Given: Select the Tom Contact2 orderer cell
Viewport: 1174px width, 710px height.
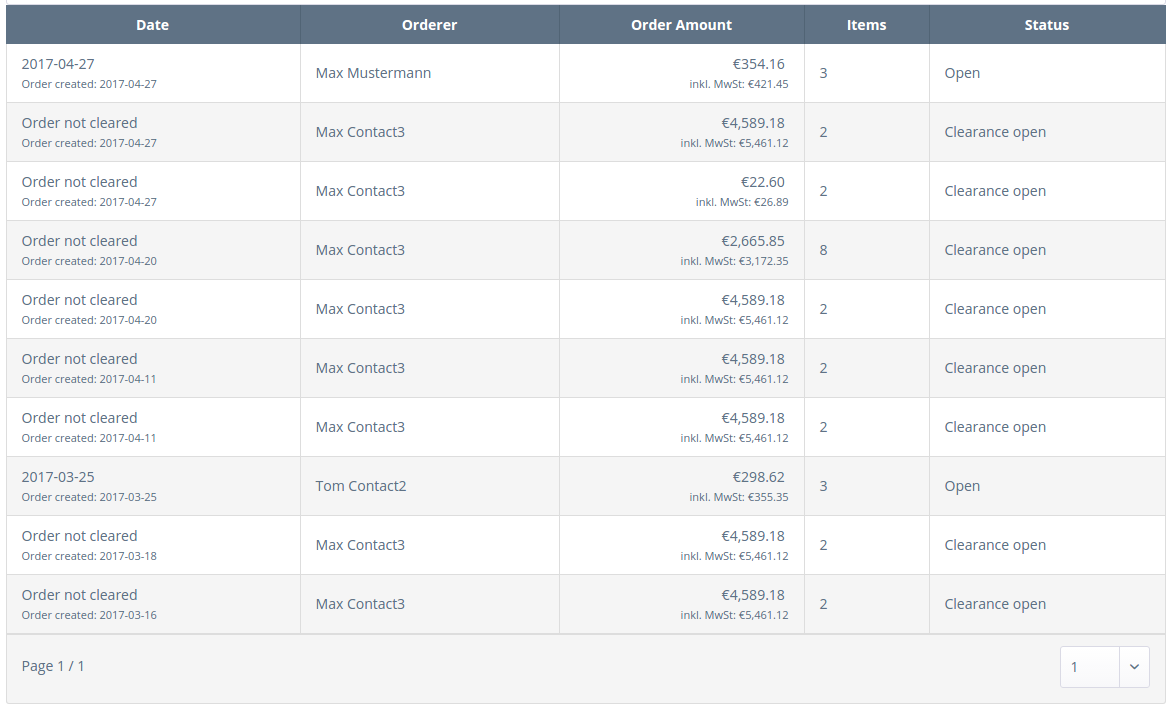Looking at the screenshot, I should (x=361, y=486).
